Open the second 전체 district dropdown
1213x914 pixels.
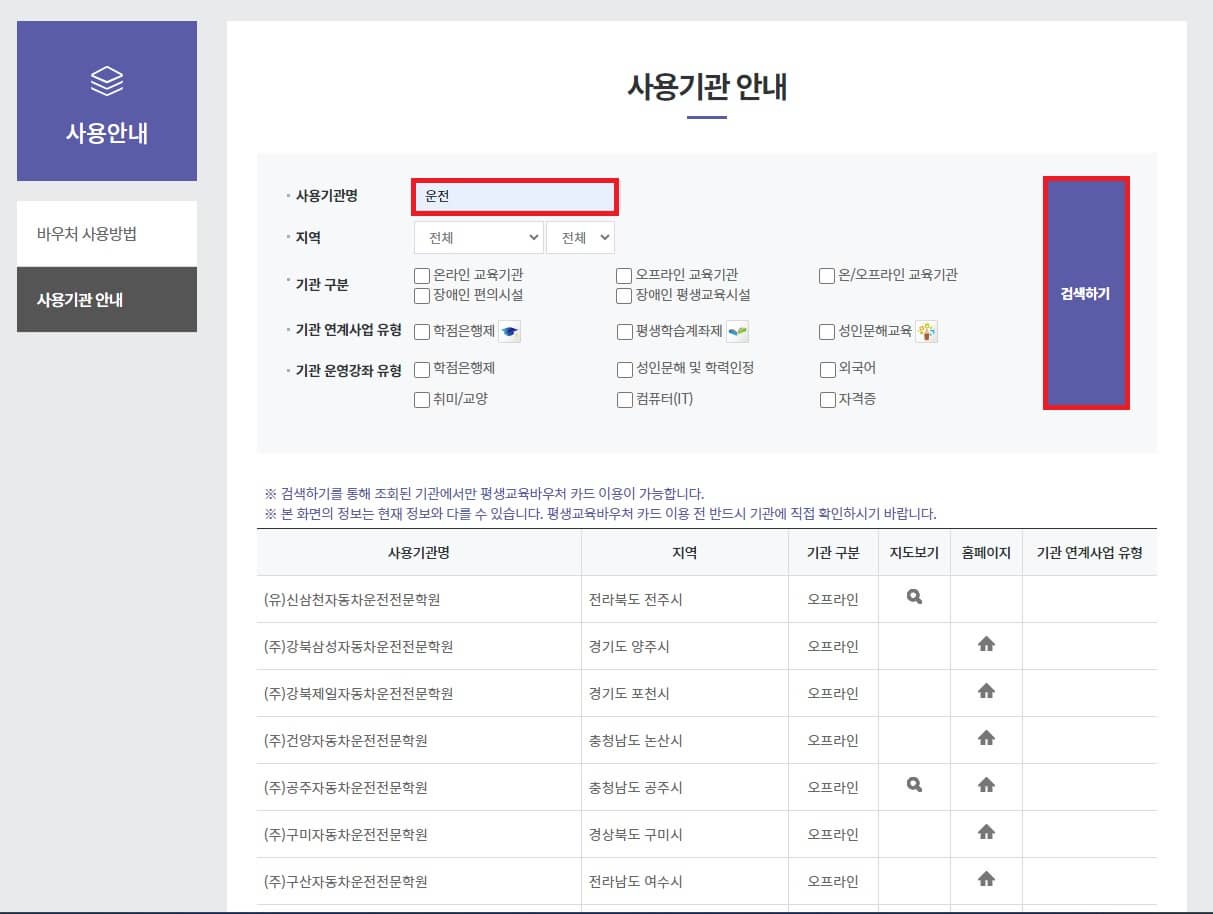pos(580,237)
